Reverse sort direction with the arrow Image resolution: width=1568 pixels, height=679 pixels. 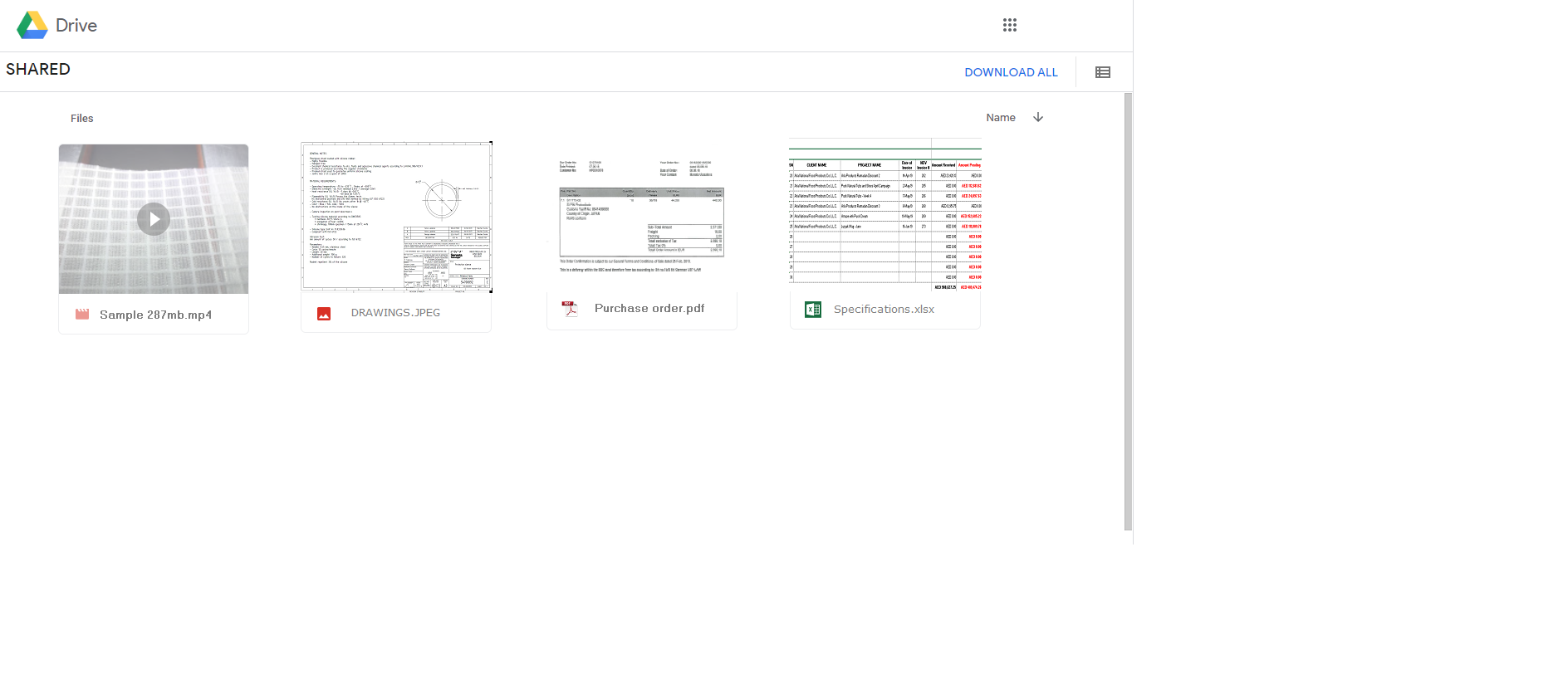[1038, 117]
